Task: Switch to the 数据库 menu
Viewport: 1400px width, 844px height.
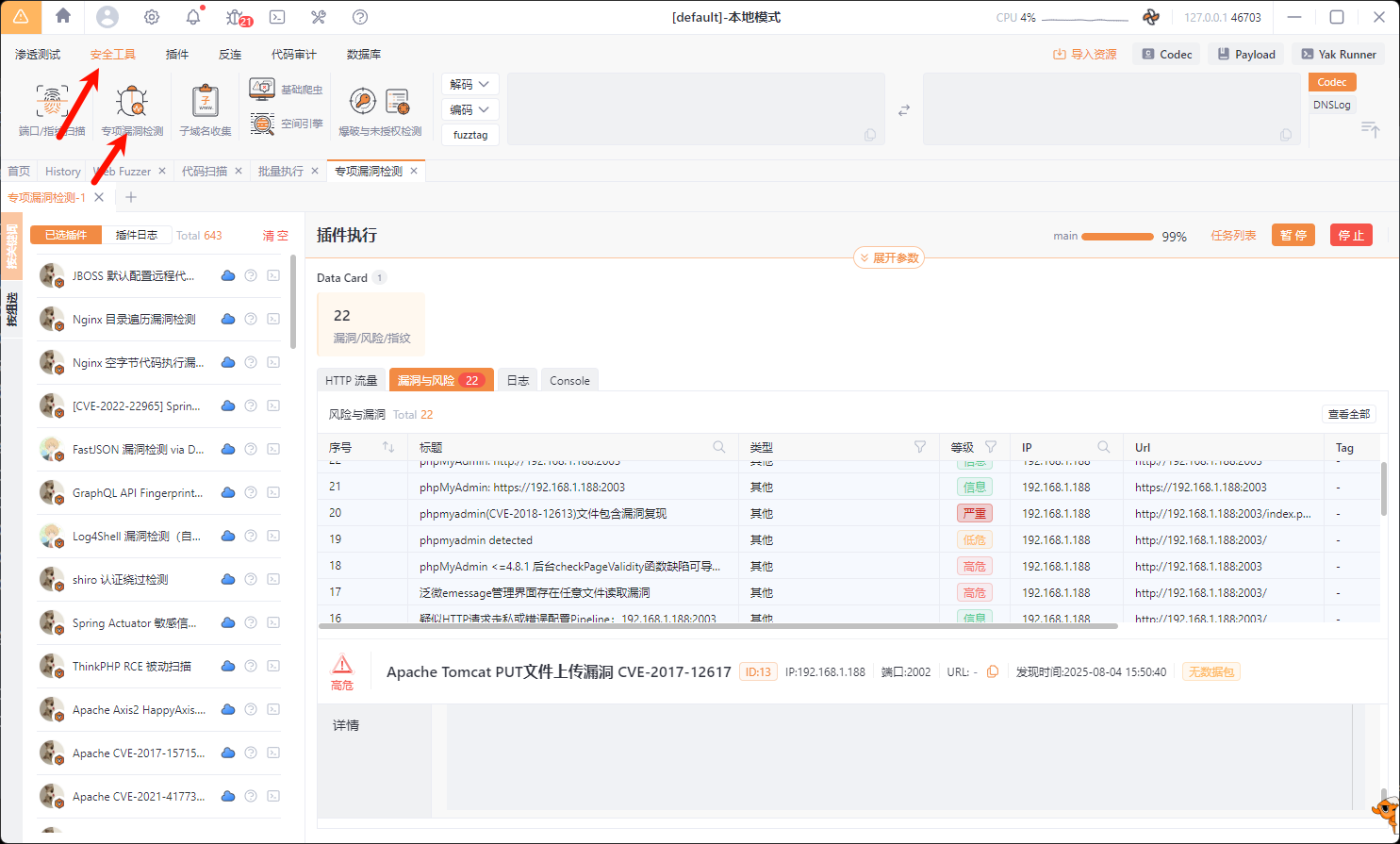Action: (x=364, y=54)
